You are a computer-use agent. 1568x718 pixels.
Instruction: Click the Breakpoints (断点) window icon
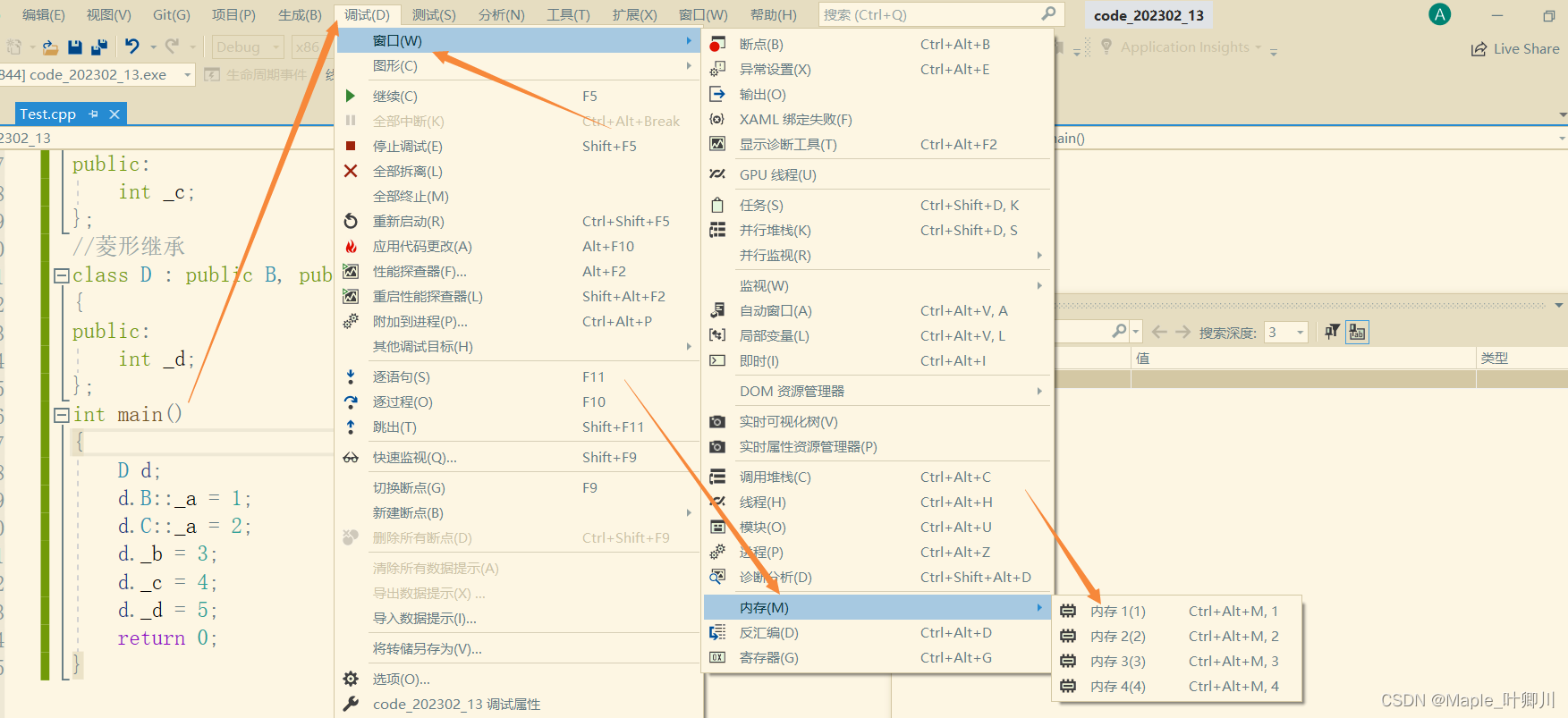pyautogui.click(x=717, y=44)
